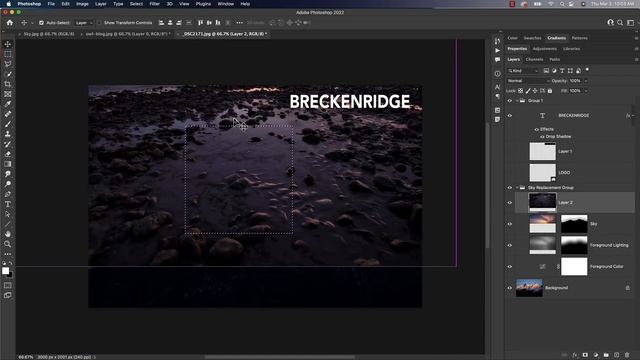Select the Foreground Color layer mask thumbnail
This screenshot has width=640, height=360.
[574, 267]
